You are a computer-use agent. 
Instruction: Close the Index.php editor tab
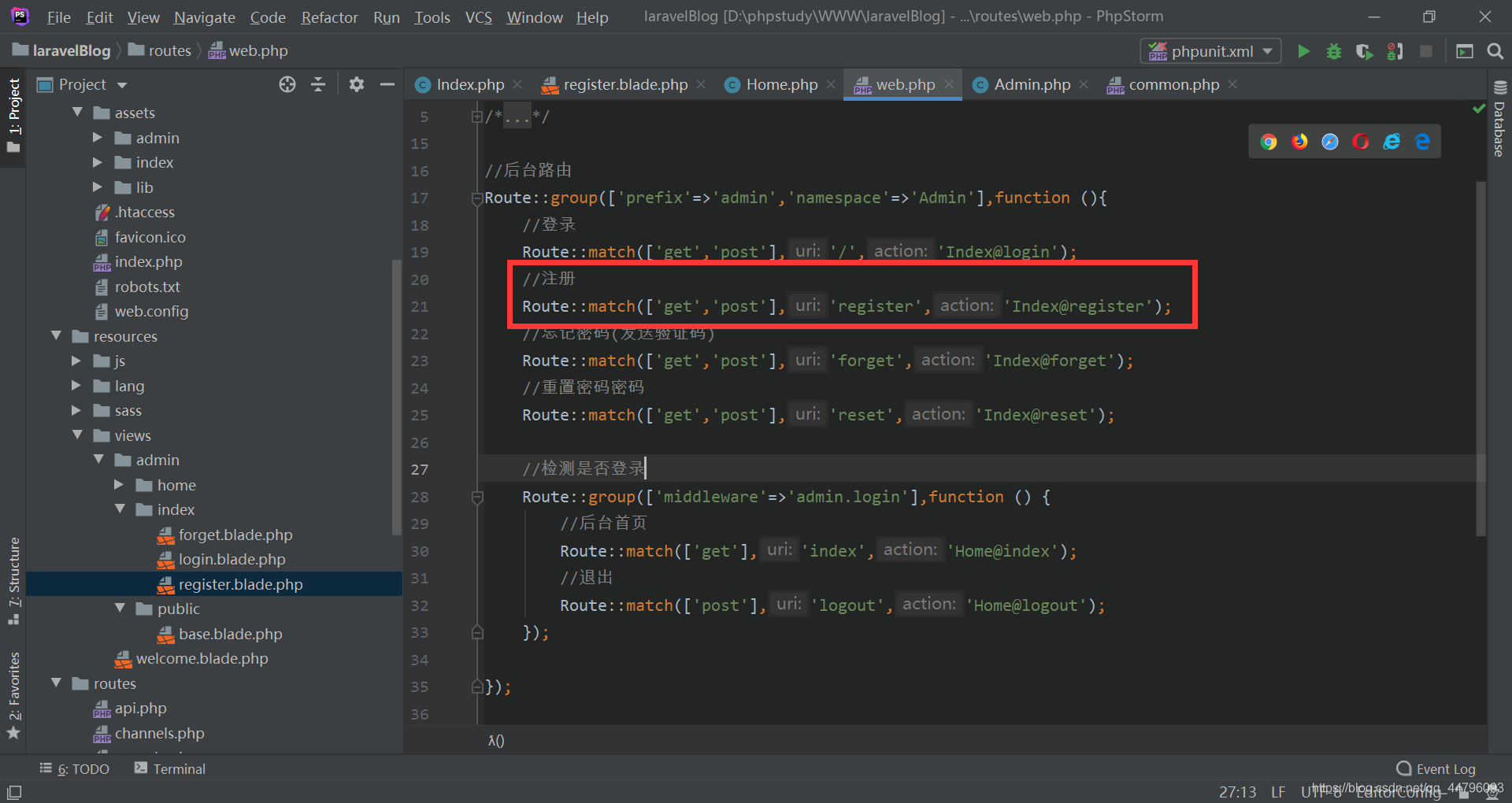tap(517, 84)
